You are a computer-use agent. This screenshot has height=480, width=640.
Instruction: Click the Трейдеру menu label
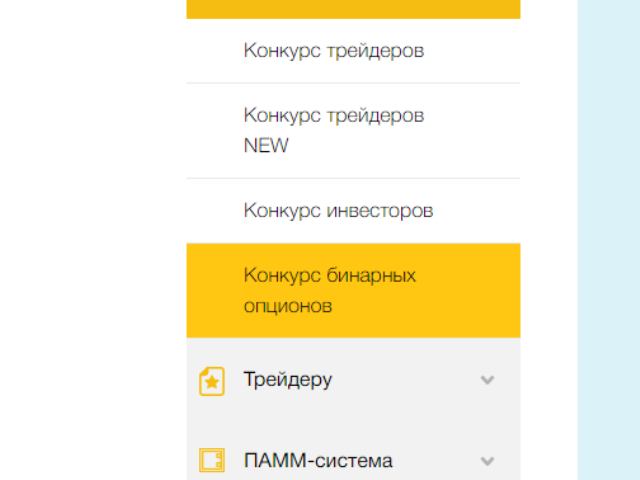288,380
